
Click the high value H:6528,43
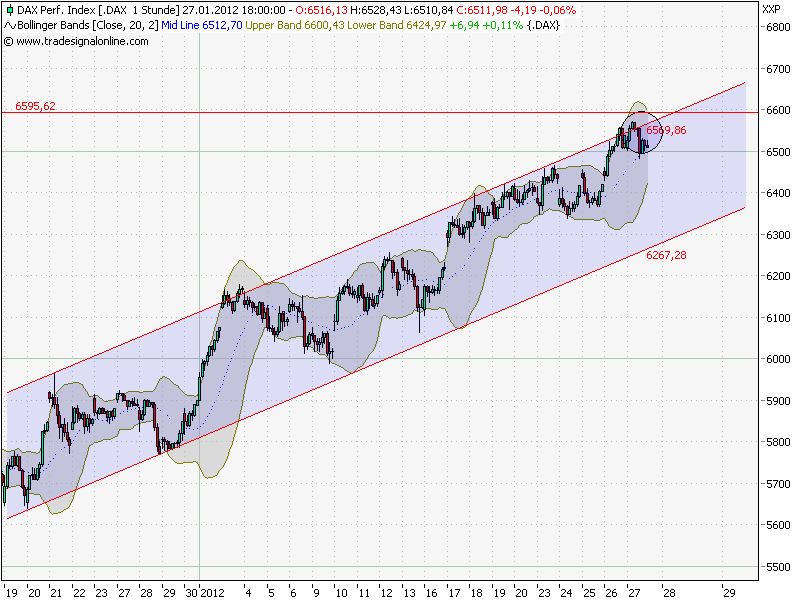[x=377, y=10]
